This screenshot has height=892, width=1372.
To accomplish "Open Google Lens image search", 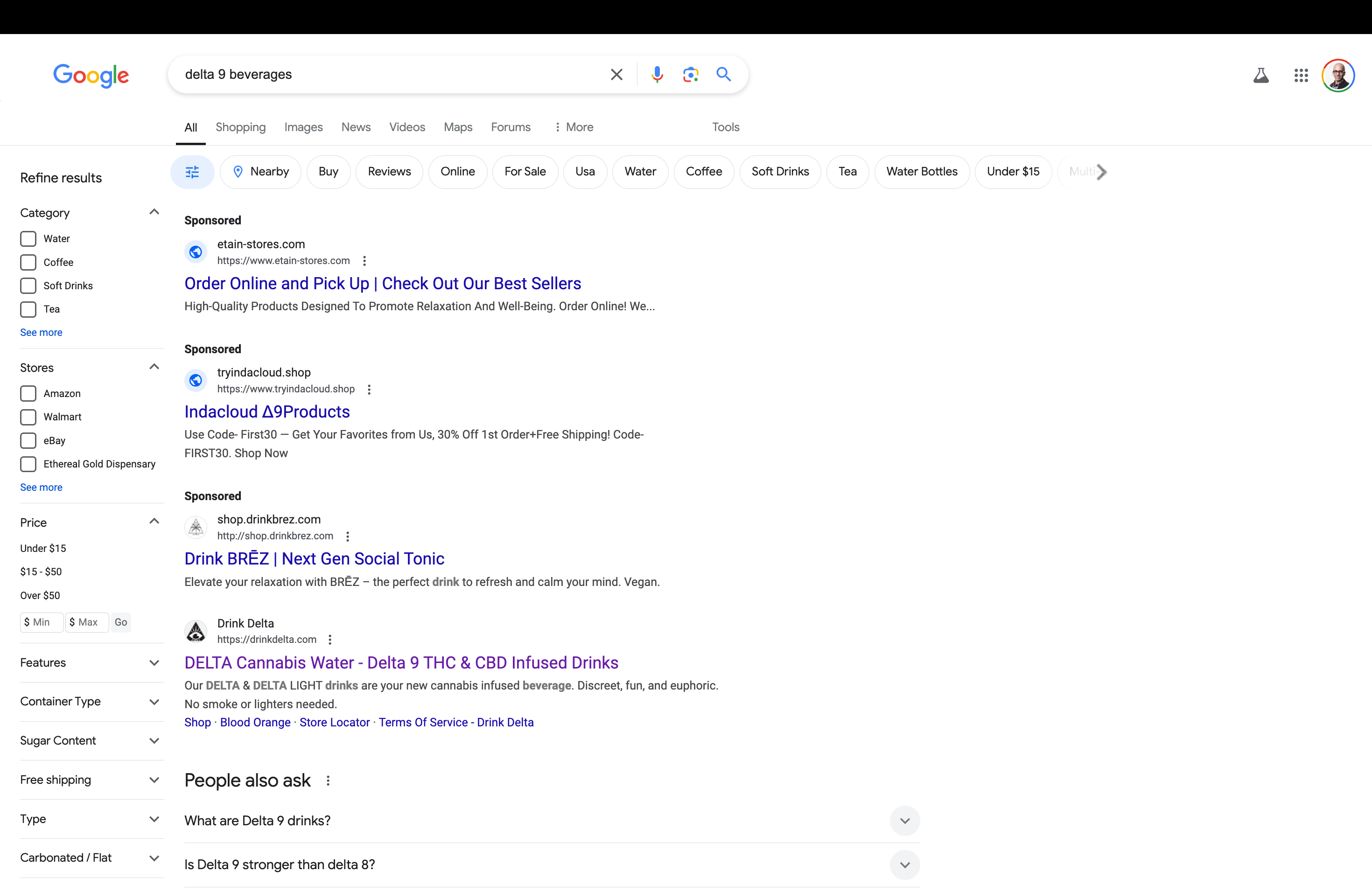I will tap(690, 74).
